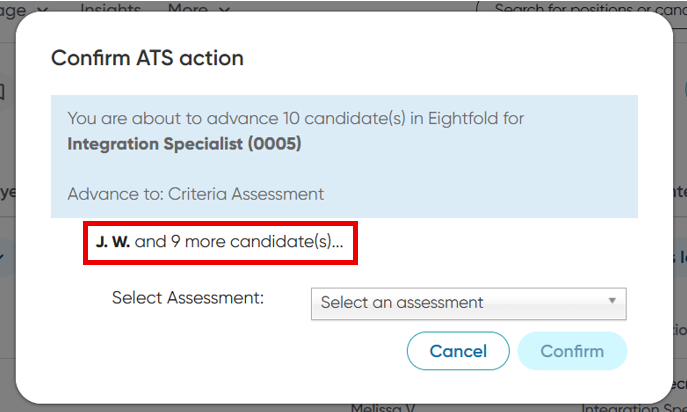Switch to the Insights tab
This screenshot has height=412, width=687.
click(x=110, y=8)
